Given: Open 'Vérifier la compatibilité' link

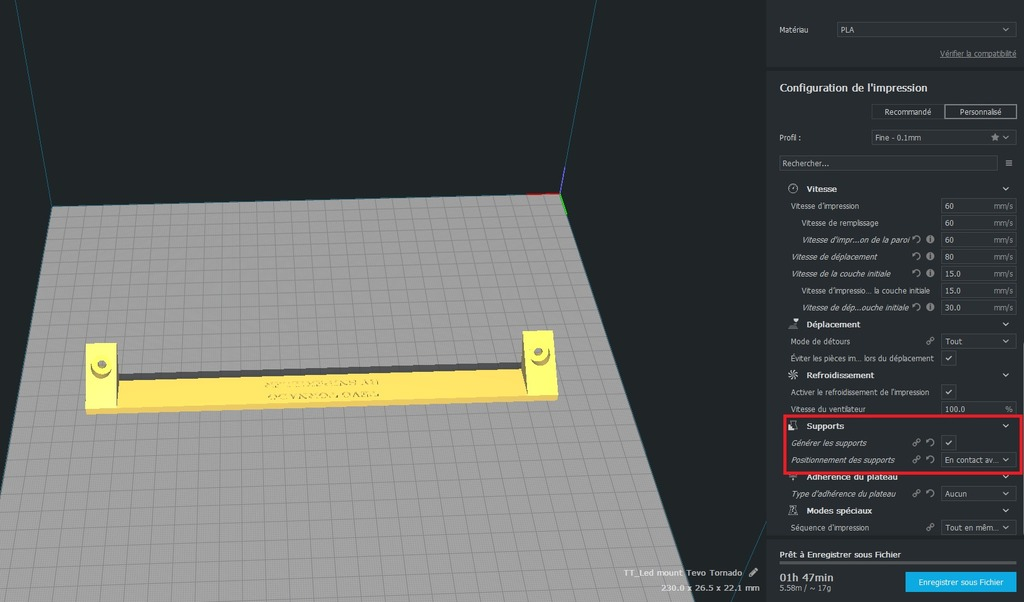Looking at the screenshot, I should coord(978,54).
